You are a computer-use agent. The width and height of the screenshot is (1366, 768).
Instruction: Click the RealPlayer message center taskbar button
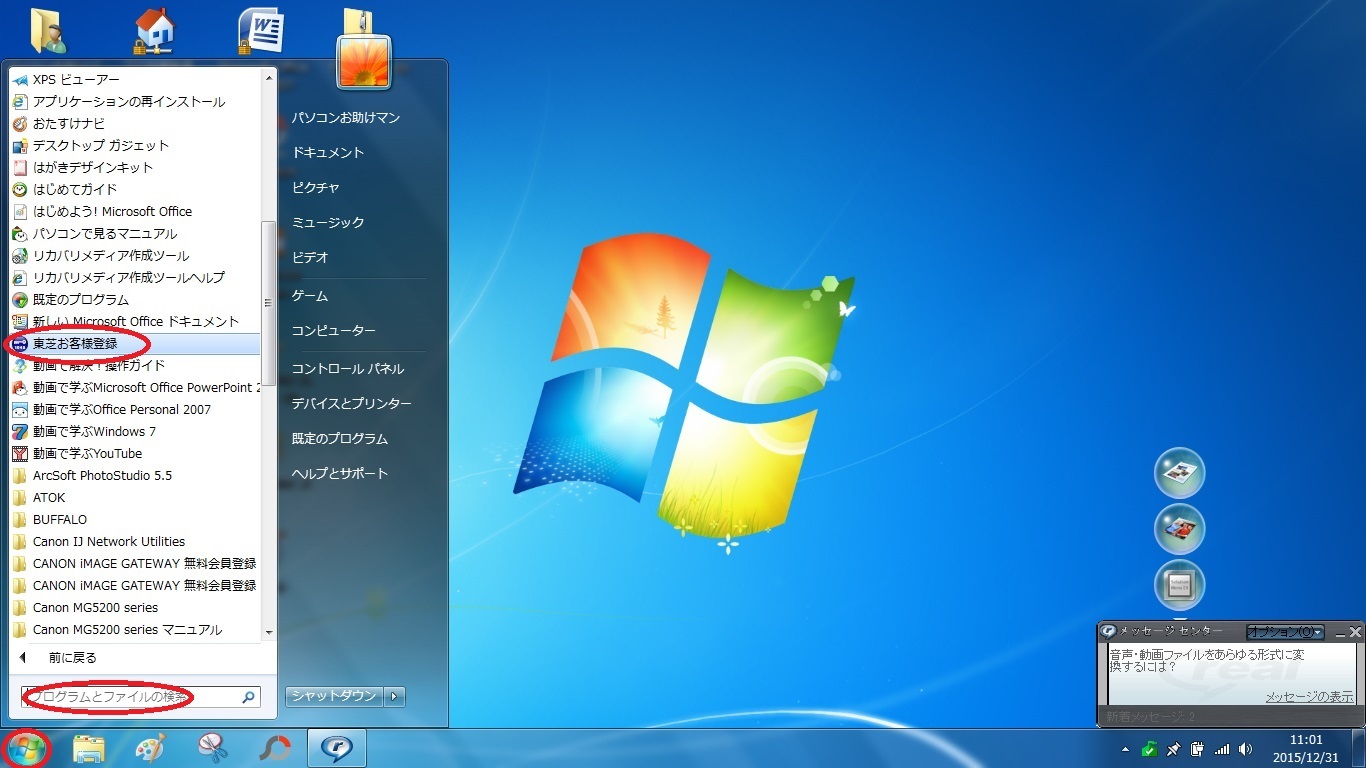click(x=336, y=748)
